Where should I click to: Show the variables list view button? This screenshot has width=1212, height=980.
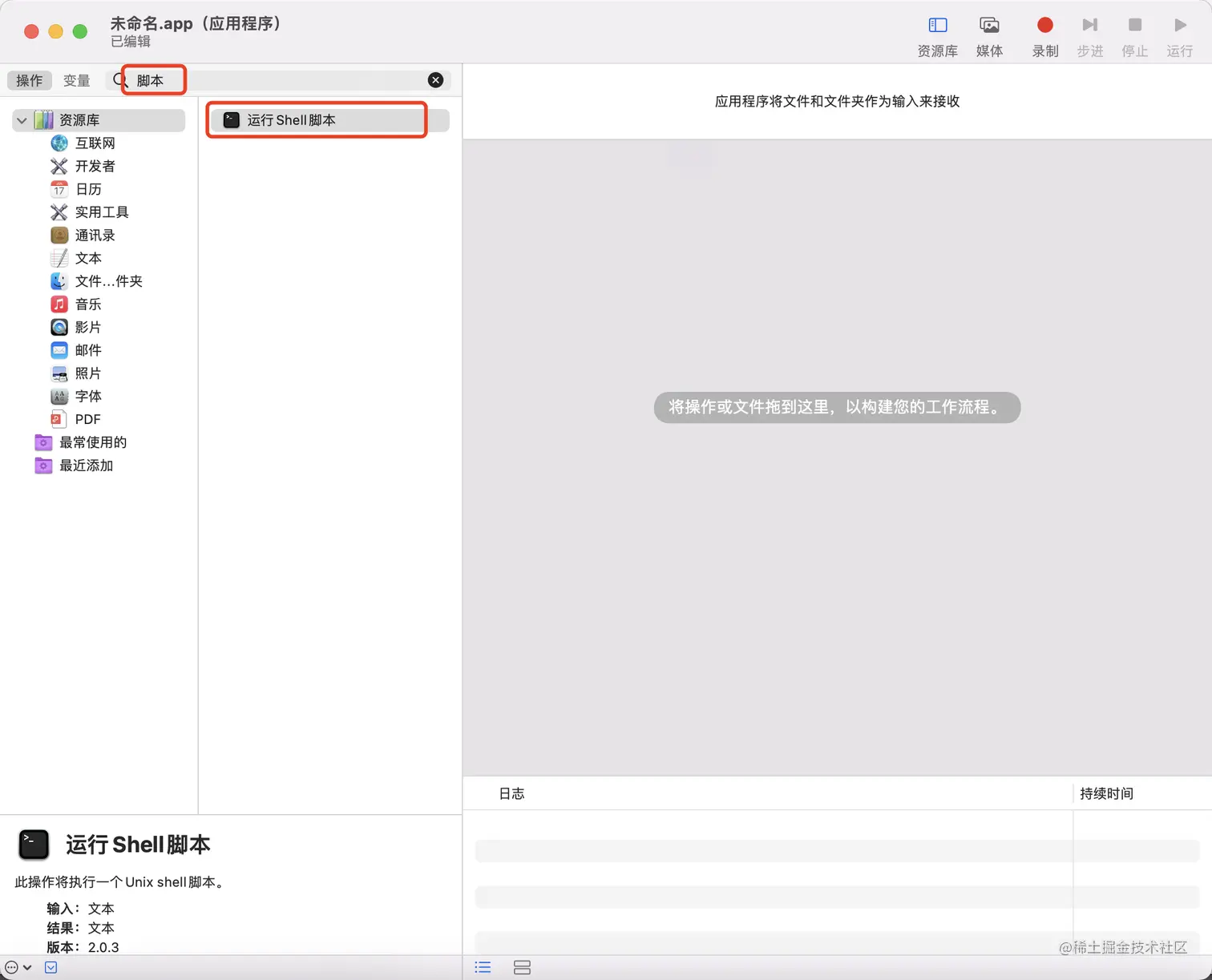tap(522, 967)
